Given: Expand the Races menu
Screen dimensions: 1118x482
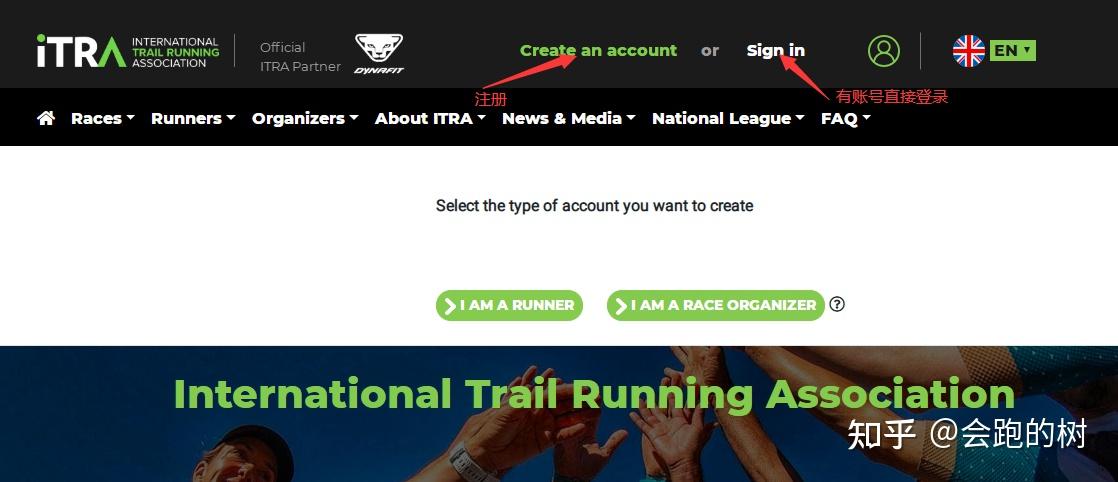Looking at the screenshot, I should pos(103,118).
